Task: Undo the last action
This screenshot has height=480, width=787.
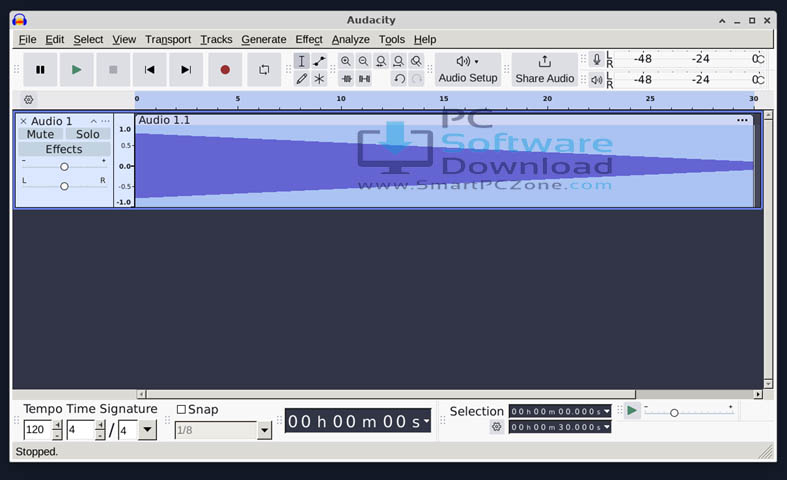Action: [399, 79]
